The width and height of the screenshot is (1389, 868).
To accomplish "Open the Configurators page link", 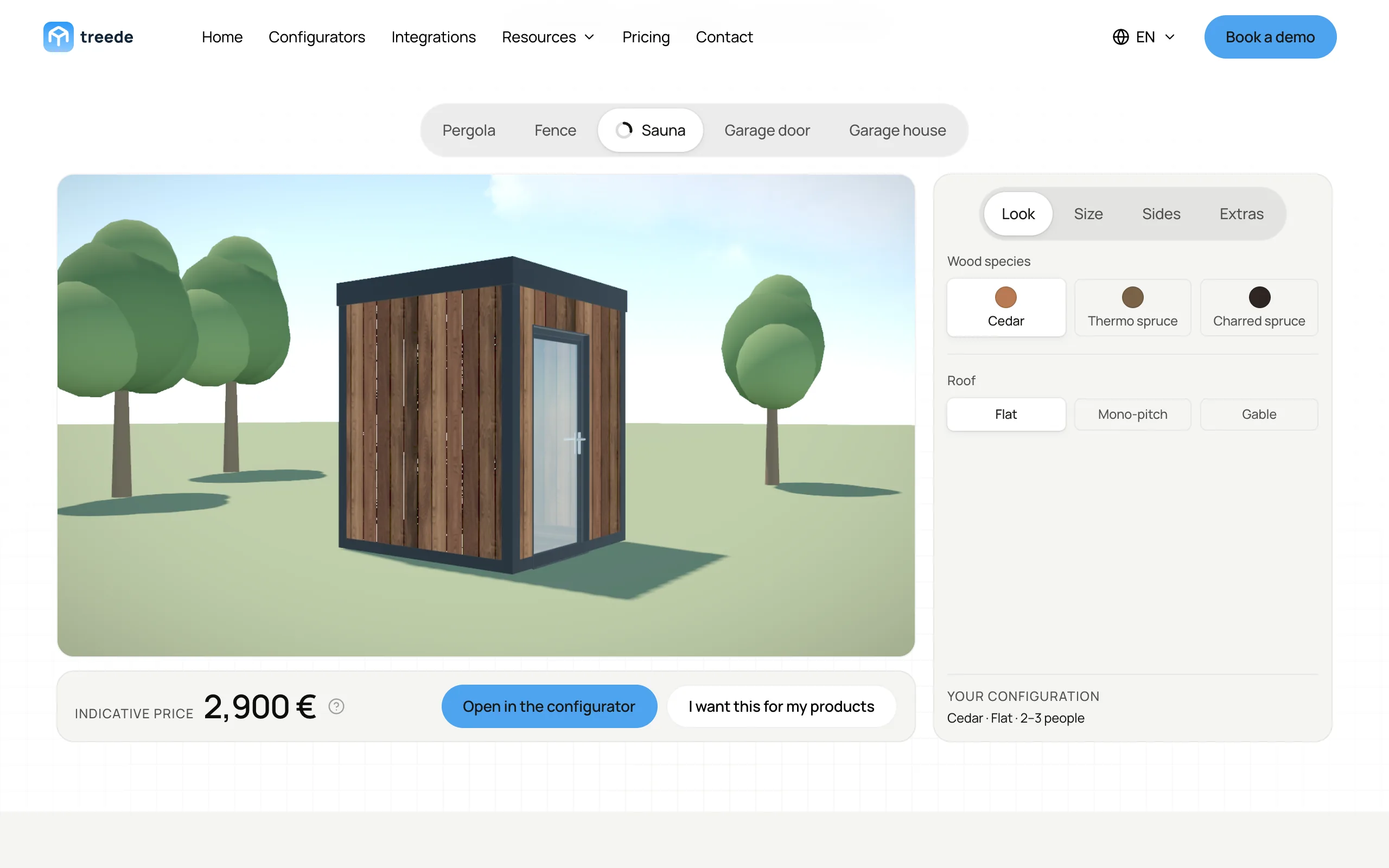I will pyautogui.click(x=317, y=37).
